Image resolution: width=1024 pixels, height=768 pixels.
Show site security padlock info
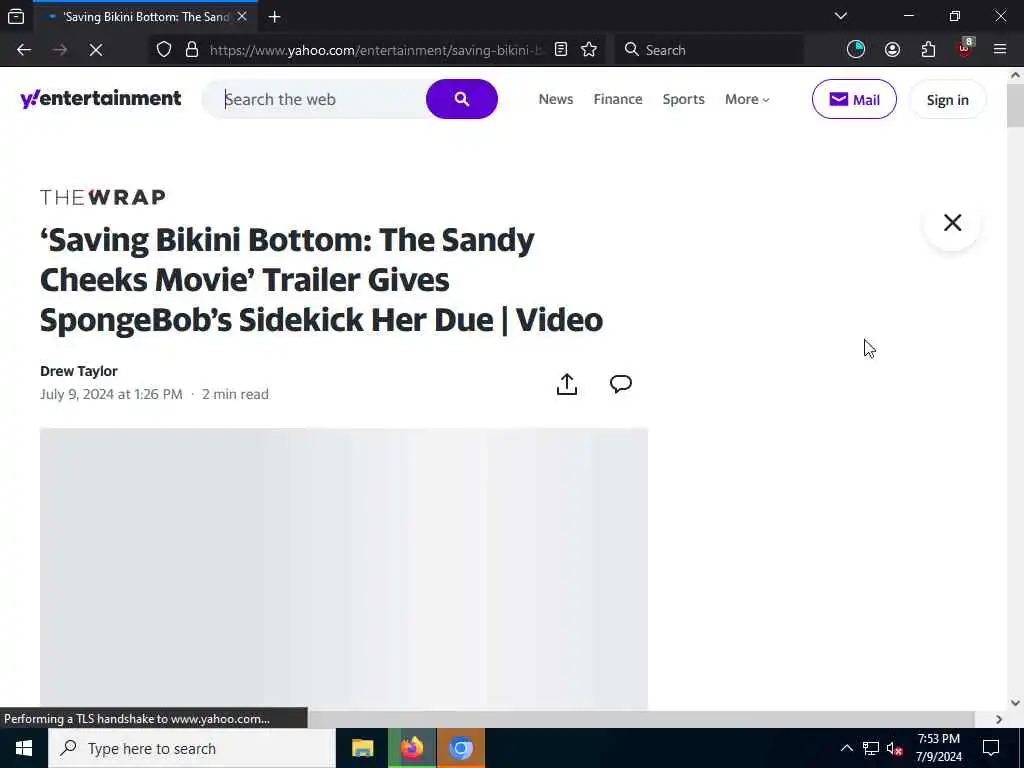click(x=192, y=50)
